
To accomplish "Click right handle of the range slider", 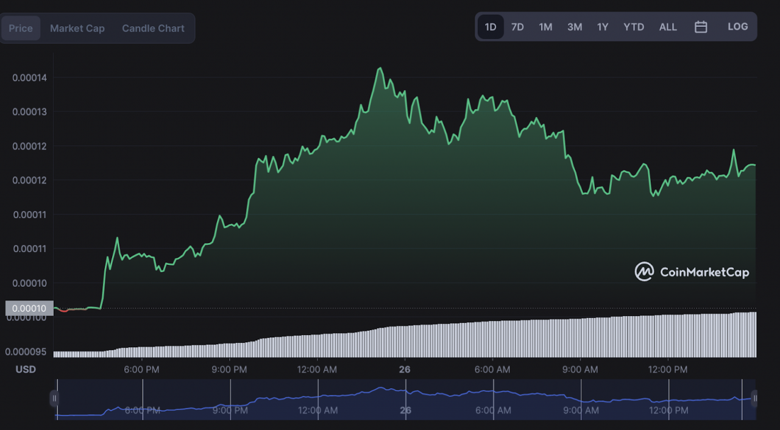I will tap(741, 398).
